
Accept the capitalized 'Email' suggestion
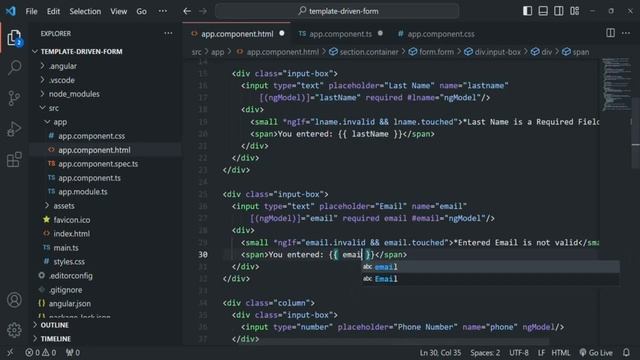[490, 279]
